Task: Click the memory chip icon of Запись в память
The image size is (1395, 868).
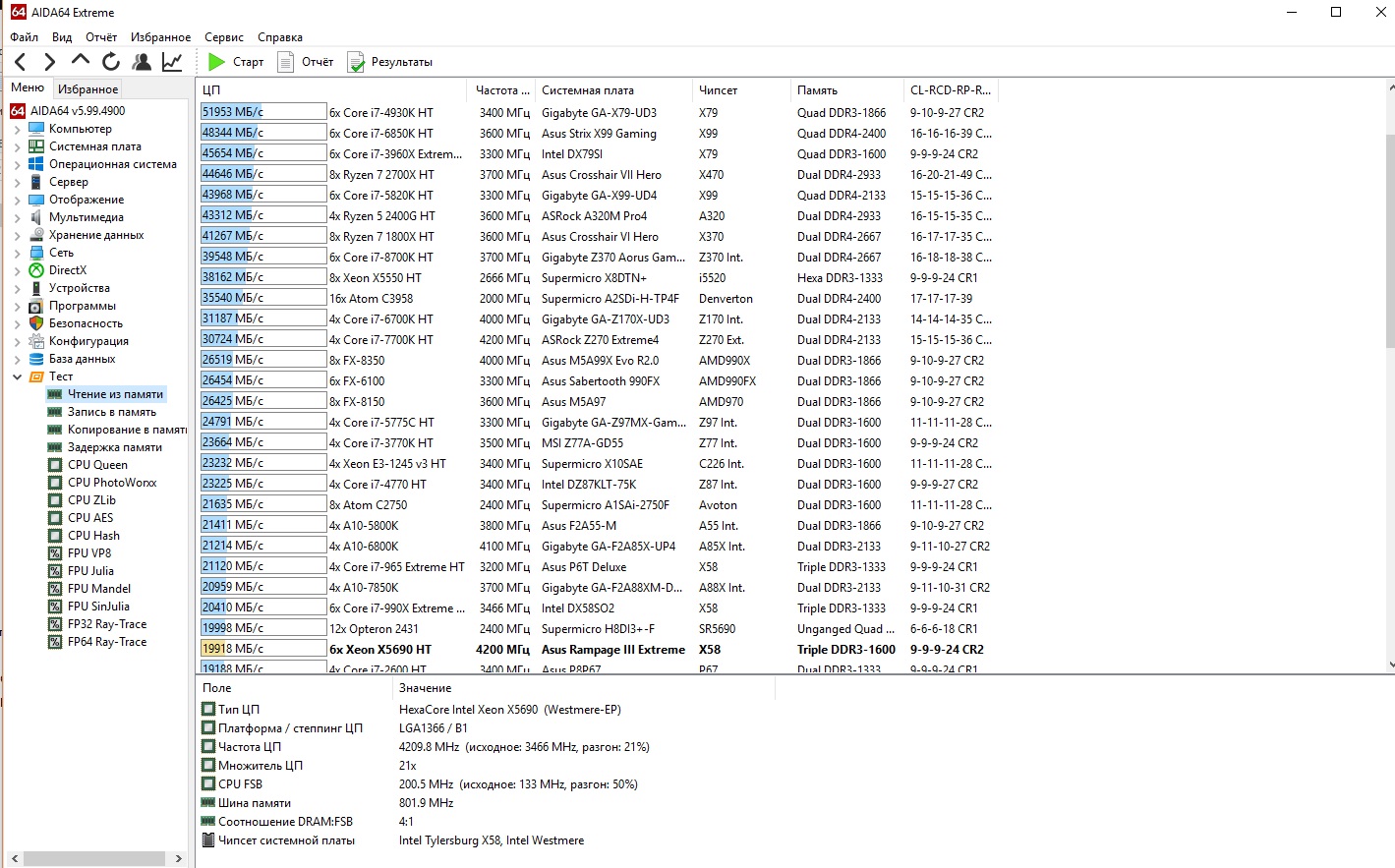Action: 55,412
